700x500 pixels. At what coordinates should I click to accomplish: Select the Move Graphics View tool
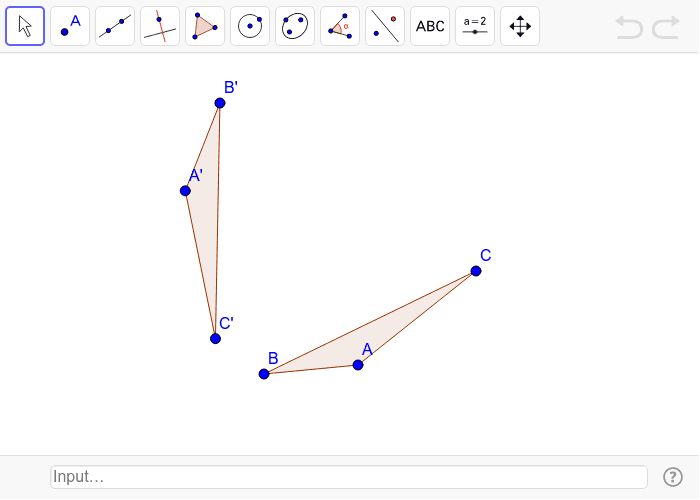pos(520,26)
